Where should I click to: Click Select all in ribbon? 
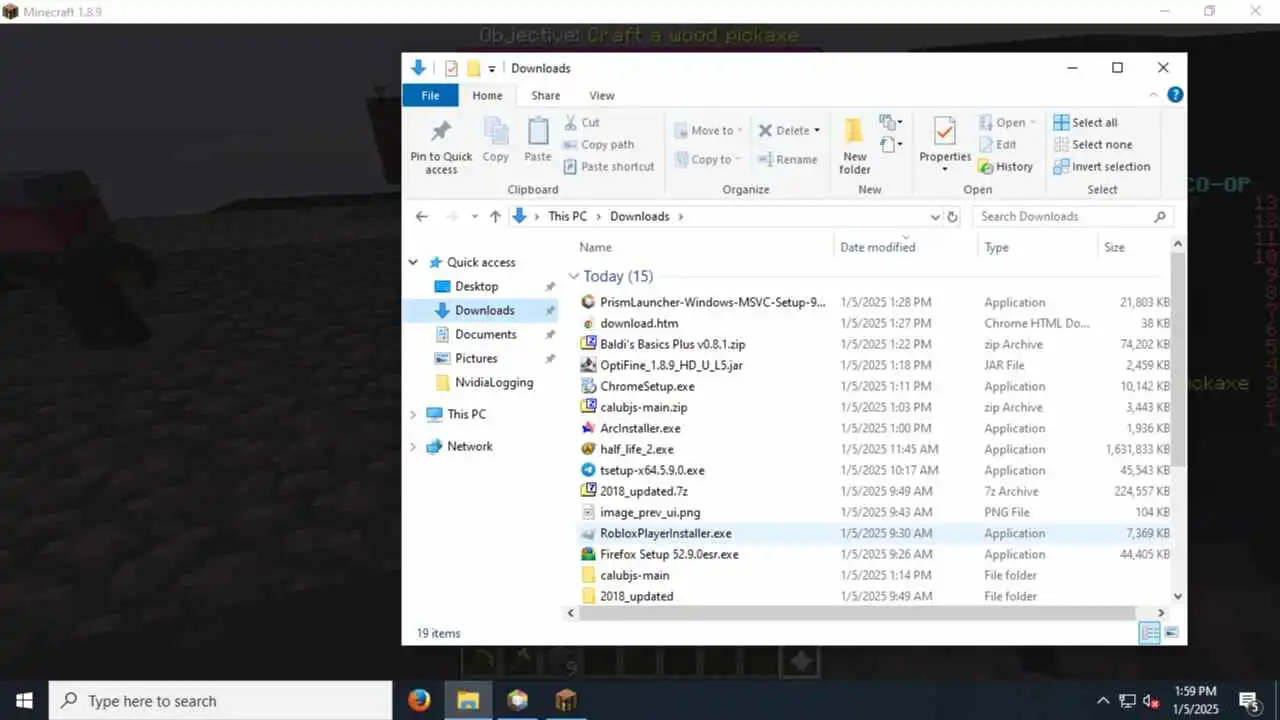pos(1085,122)
